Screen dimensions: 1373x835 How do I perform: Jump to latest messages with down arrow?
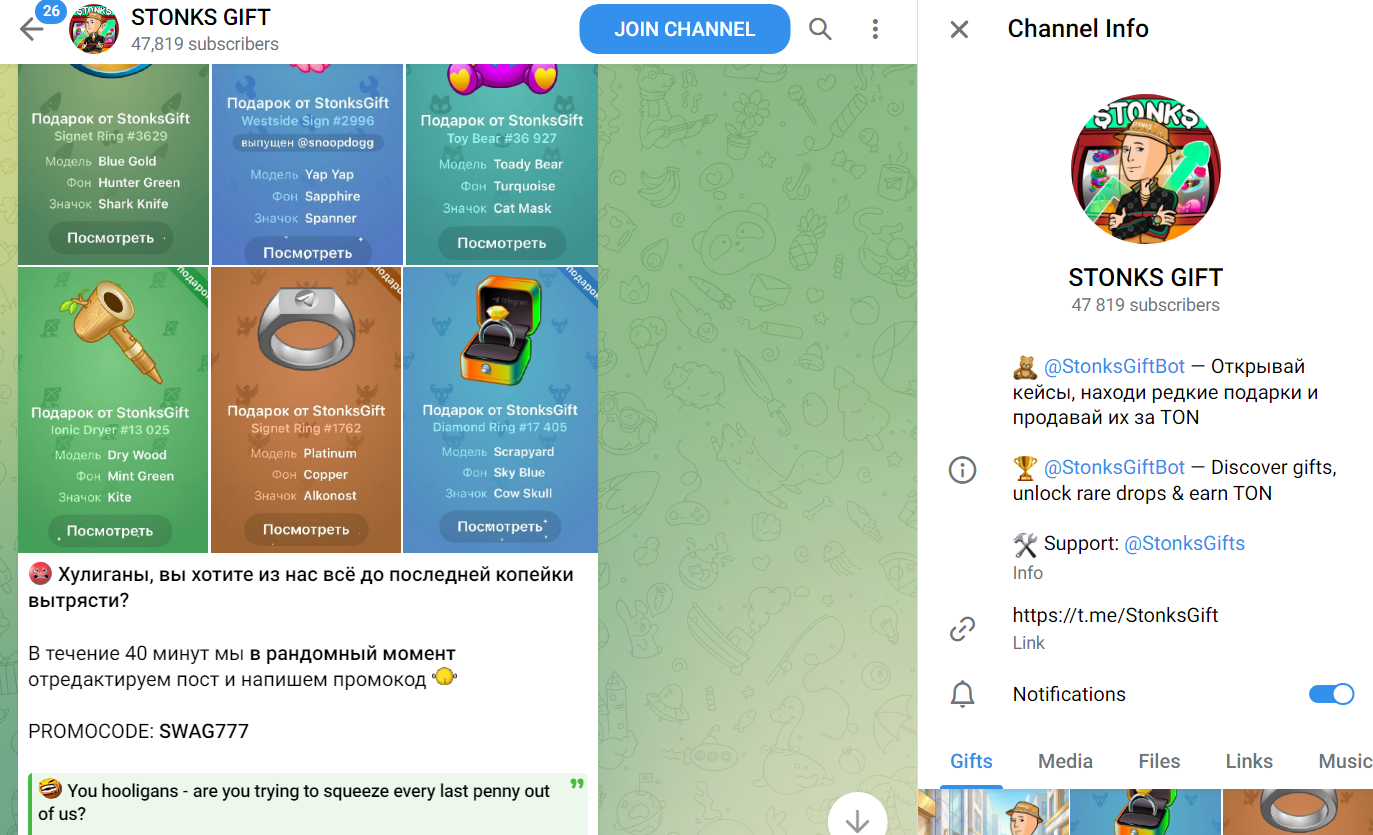click(x=857, y=820)
